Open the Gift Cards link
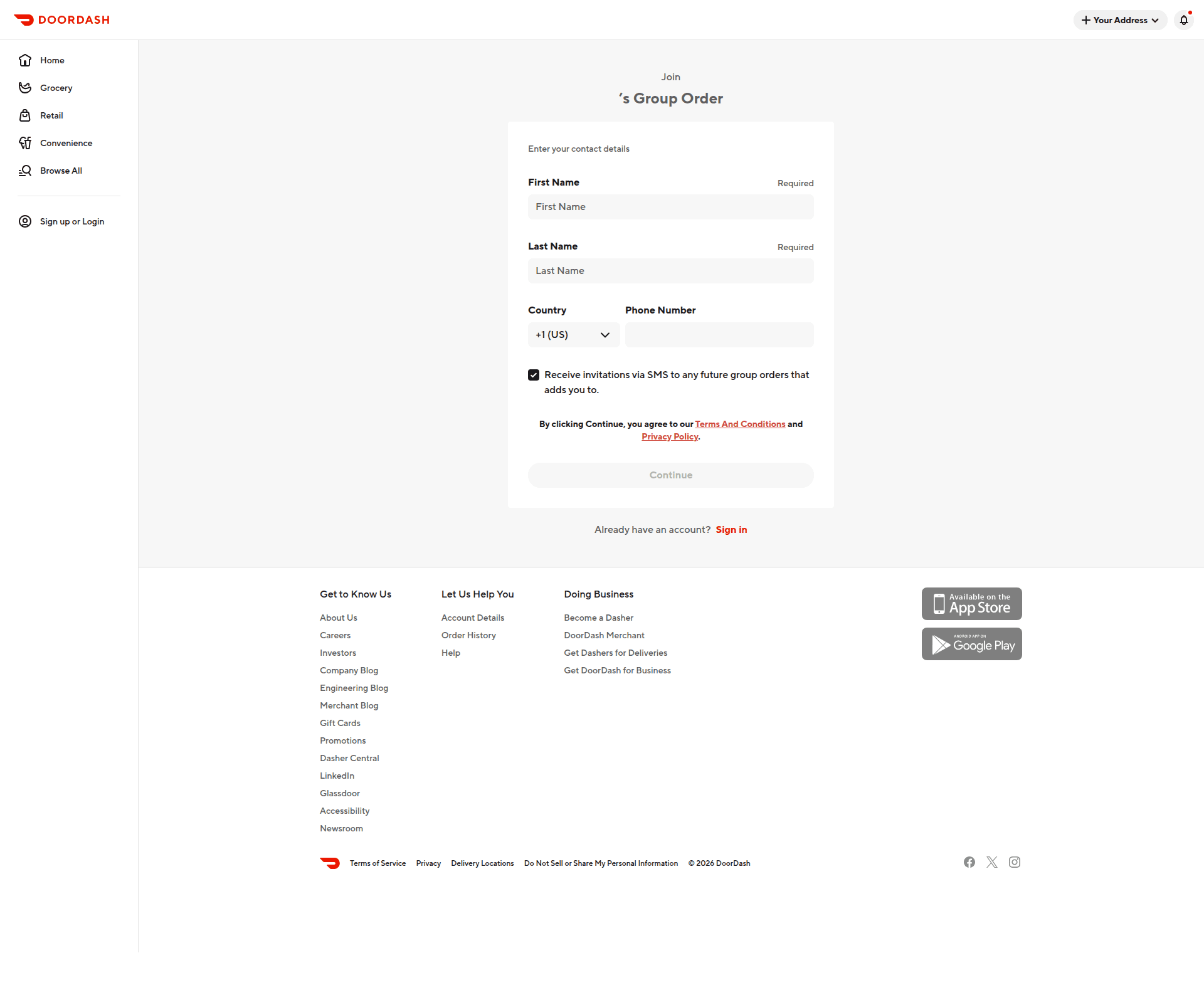Screen dimensions: 1204x990 [341, 723]
